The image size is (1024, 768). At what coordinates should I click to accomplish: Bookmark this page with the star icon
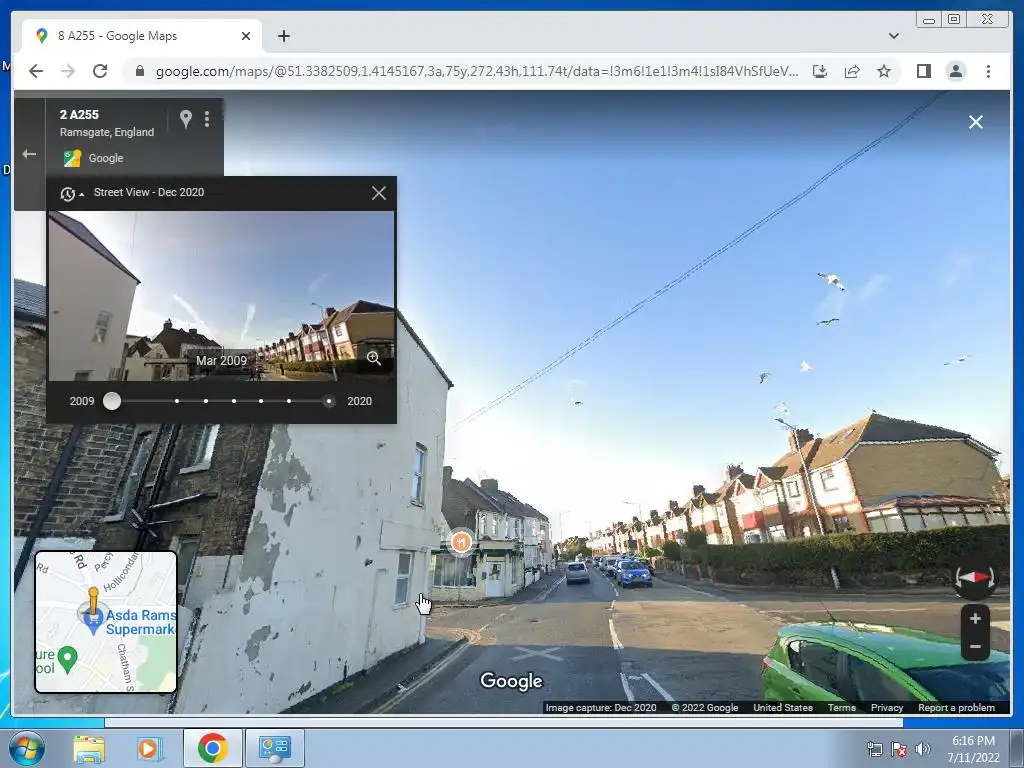click(884, 71)
